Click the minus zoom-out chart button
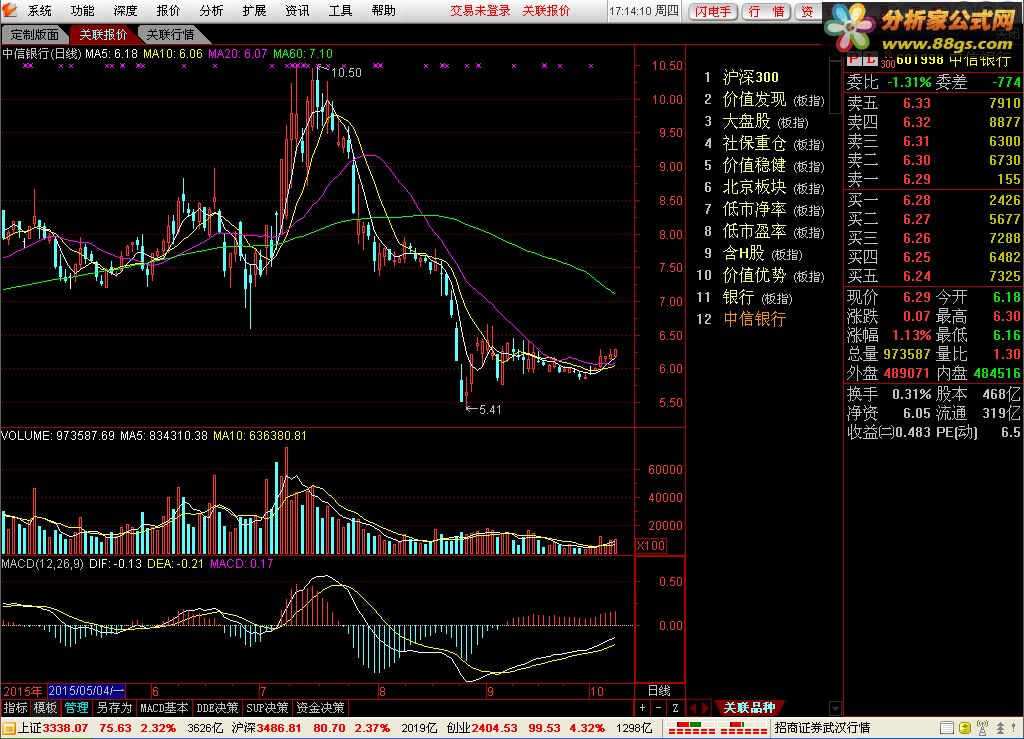The image size is (1024, 739). (658, 708)
